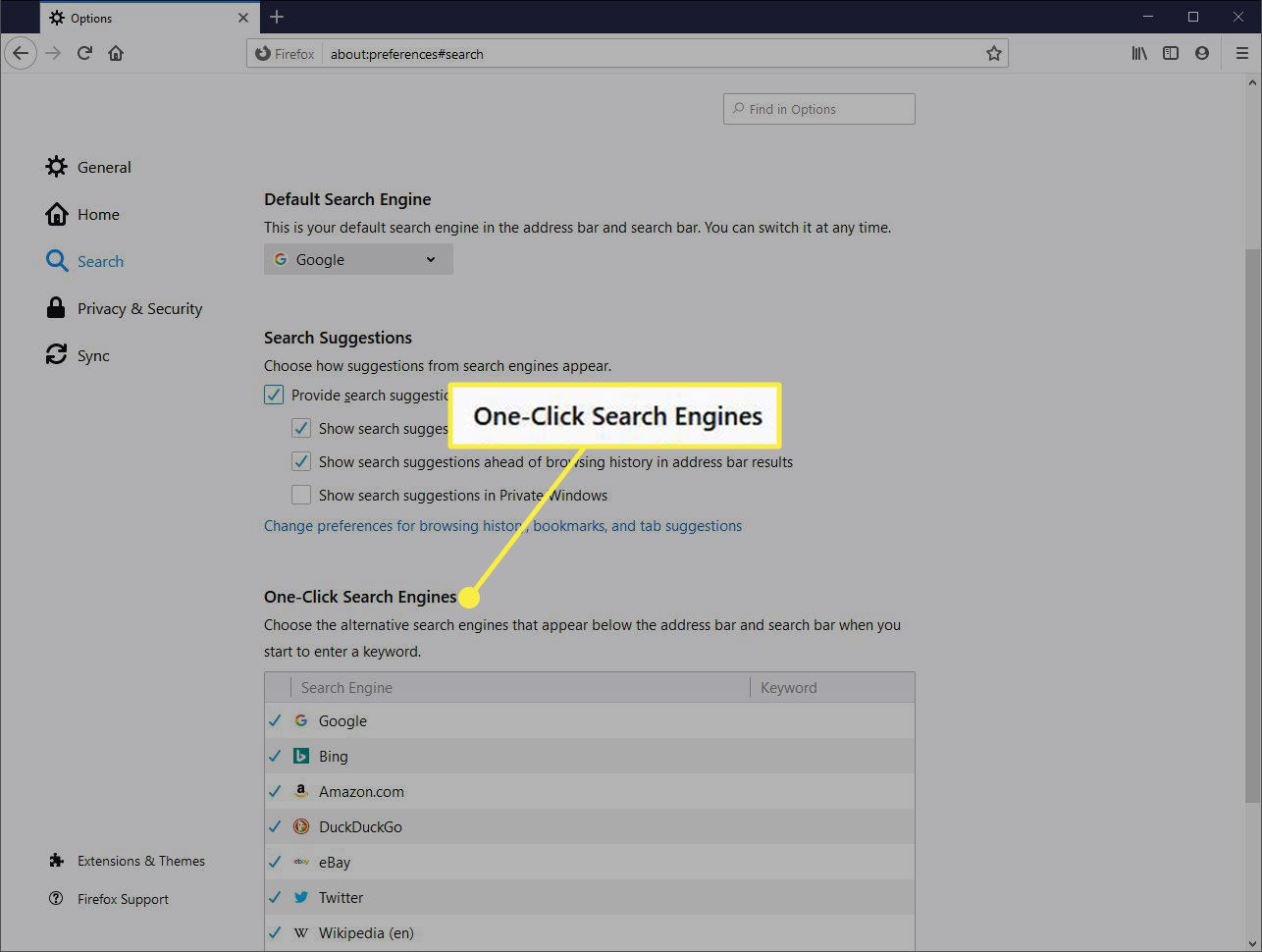Viewport: 1262px width, 952px height.
Task: Uncheck the Google one-click engine
Action: (x=275, y=720)
